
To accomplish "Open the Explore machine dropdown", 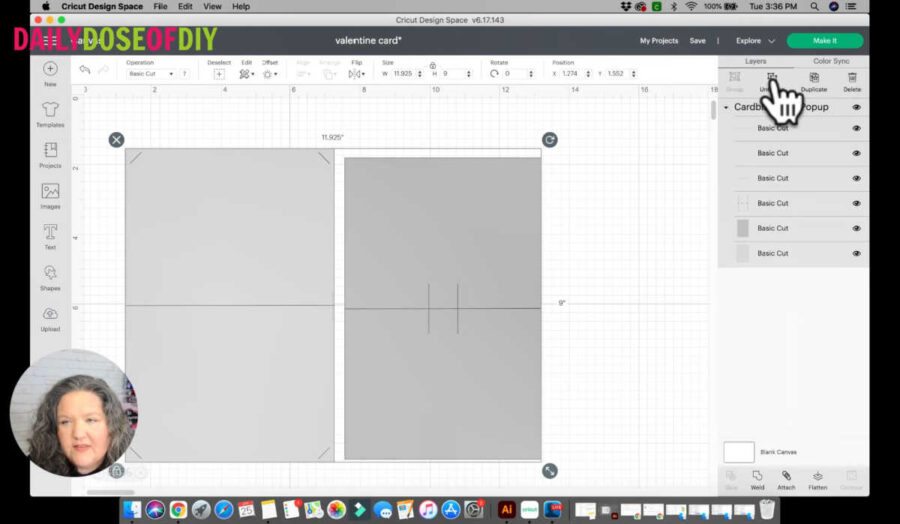I will [755, 41].
